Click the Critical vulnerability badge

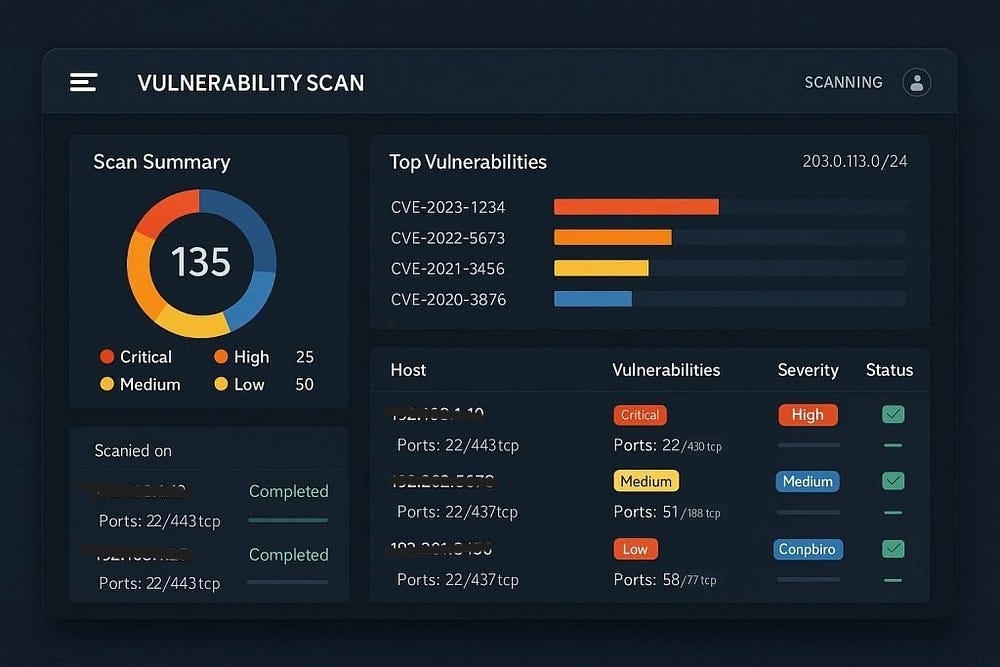click(x=640, y=415)
